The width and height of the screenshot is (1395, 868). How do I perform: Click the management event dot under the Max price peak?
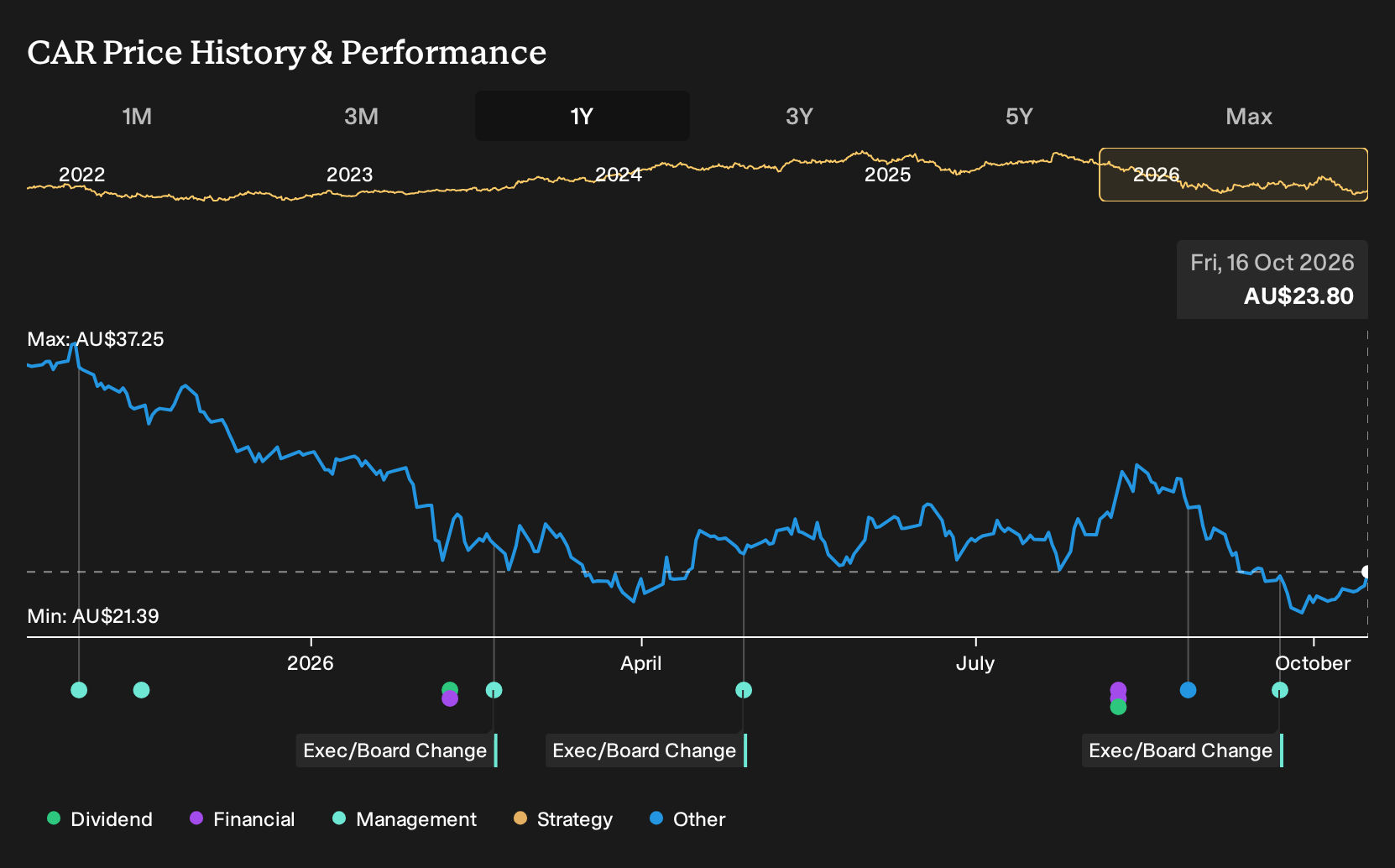(79, 690)
